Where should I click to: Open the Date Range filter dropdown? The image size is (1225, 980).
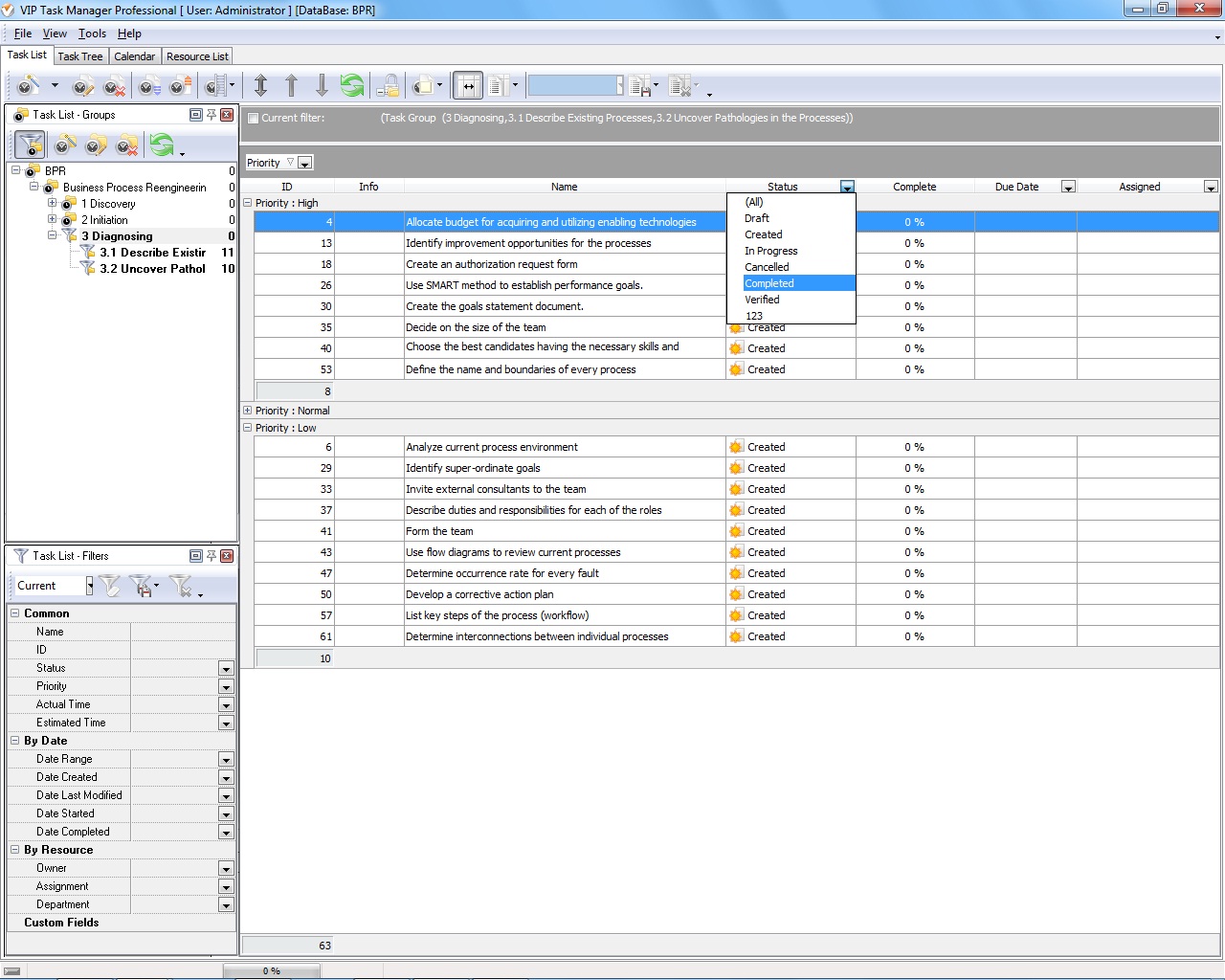coord(226,760)
